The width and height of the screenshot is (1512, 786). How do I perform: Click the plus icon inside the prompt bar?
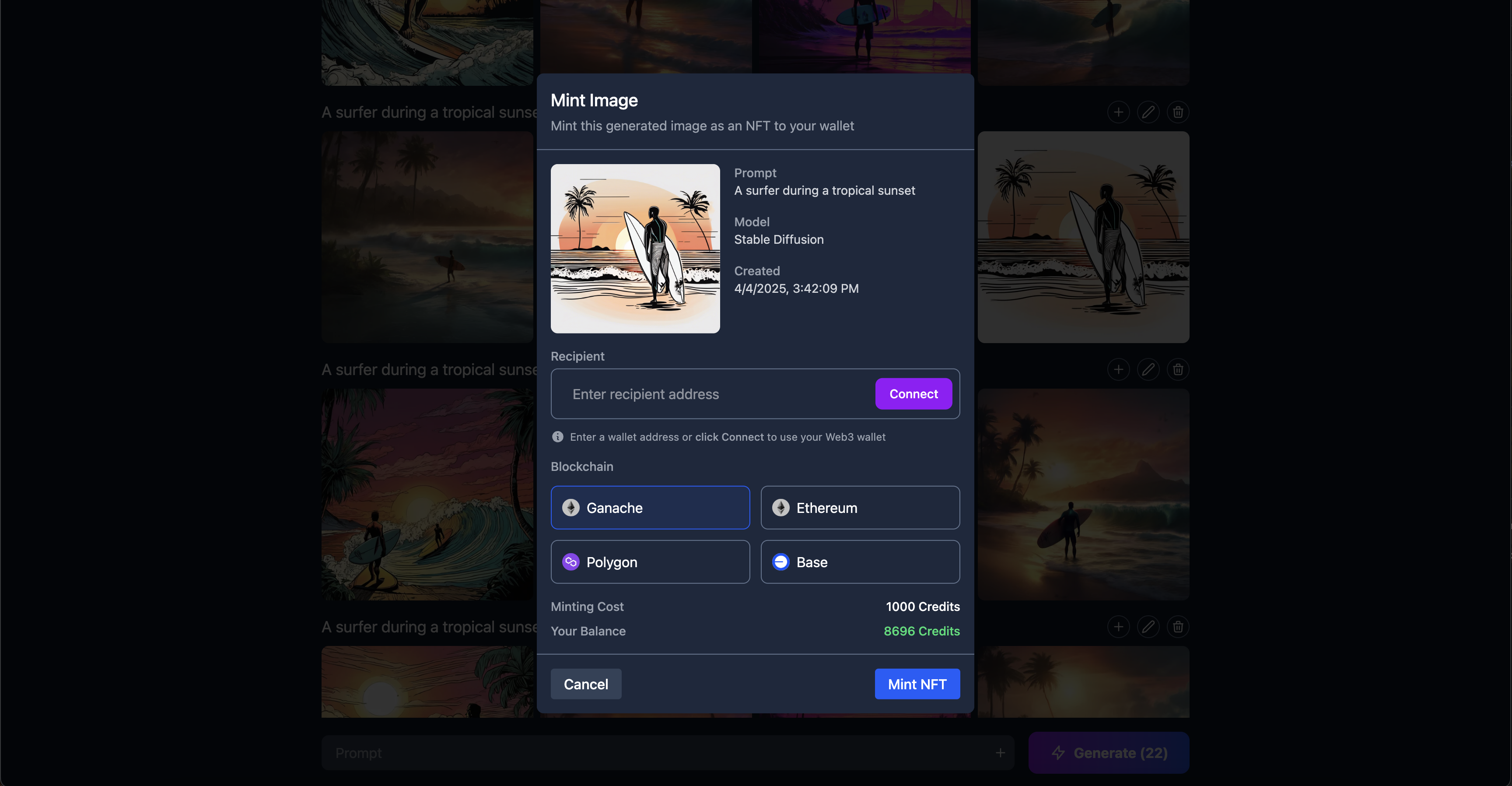tap(1000, 753)
